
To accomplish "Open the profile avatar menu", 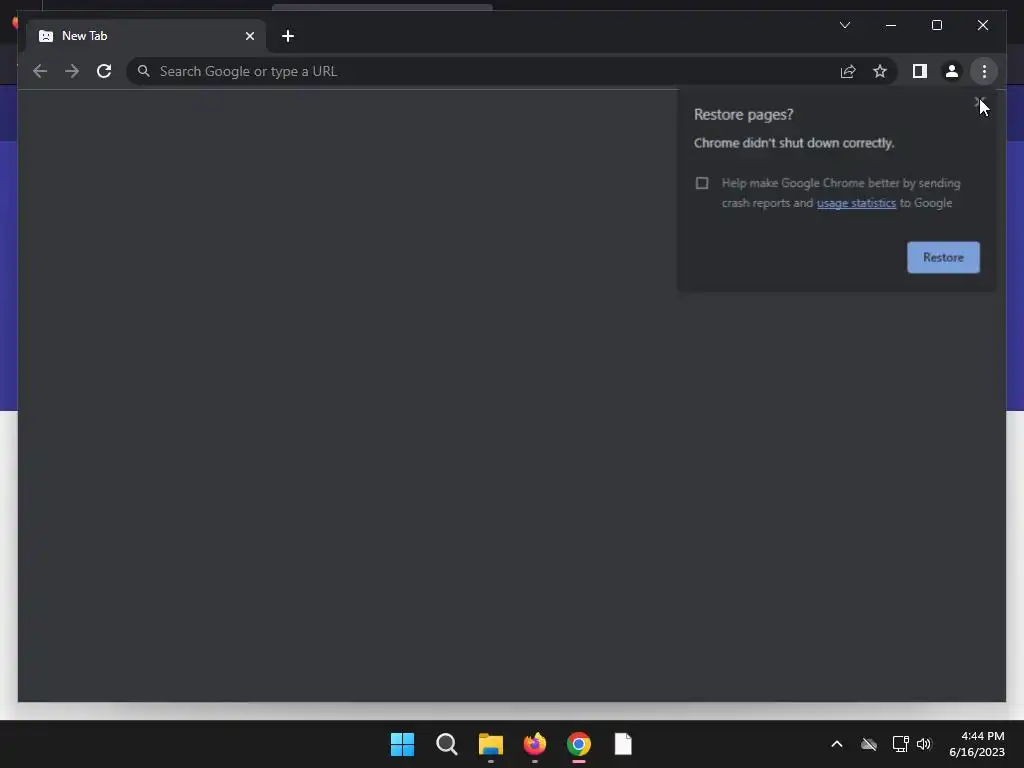I will coord(952,71).
